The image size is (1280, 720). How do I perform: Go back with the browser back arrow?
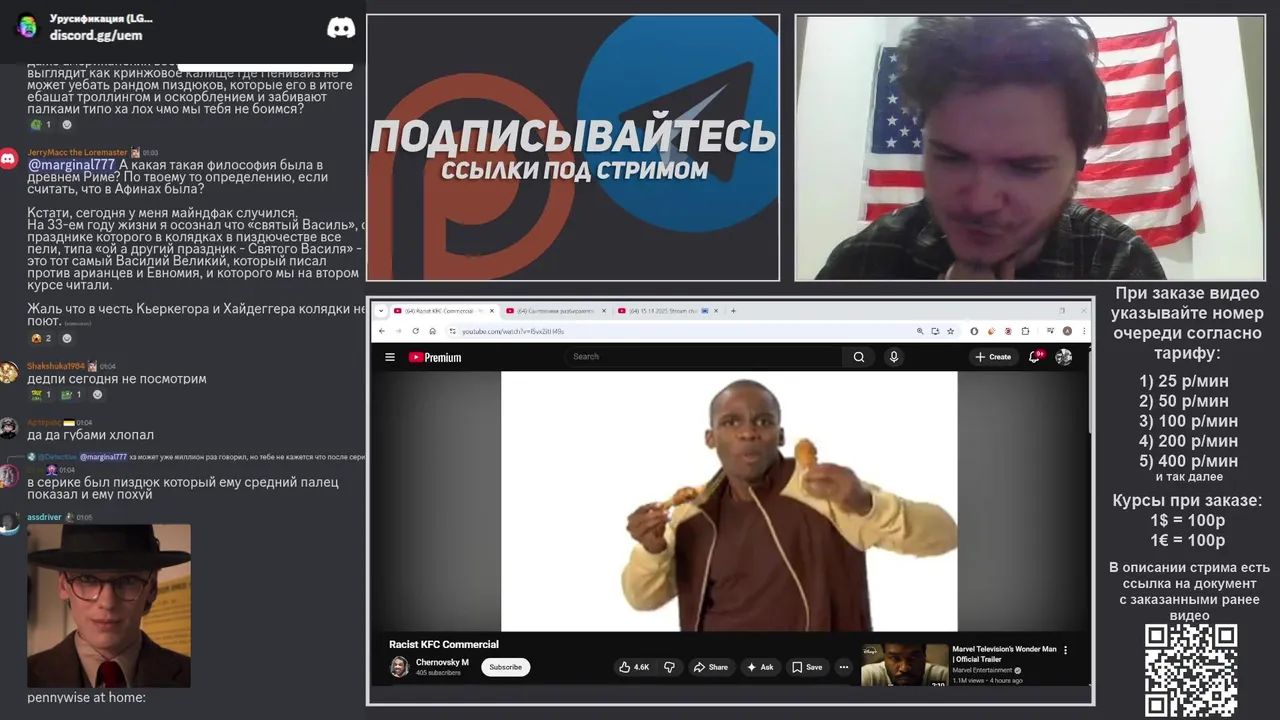point(382,331)
